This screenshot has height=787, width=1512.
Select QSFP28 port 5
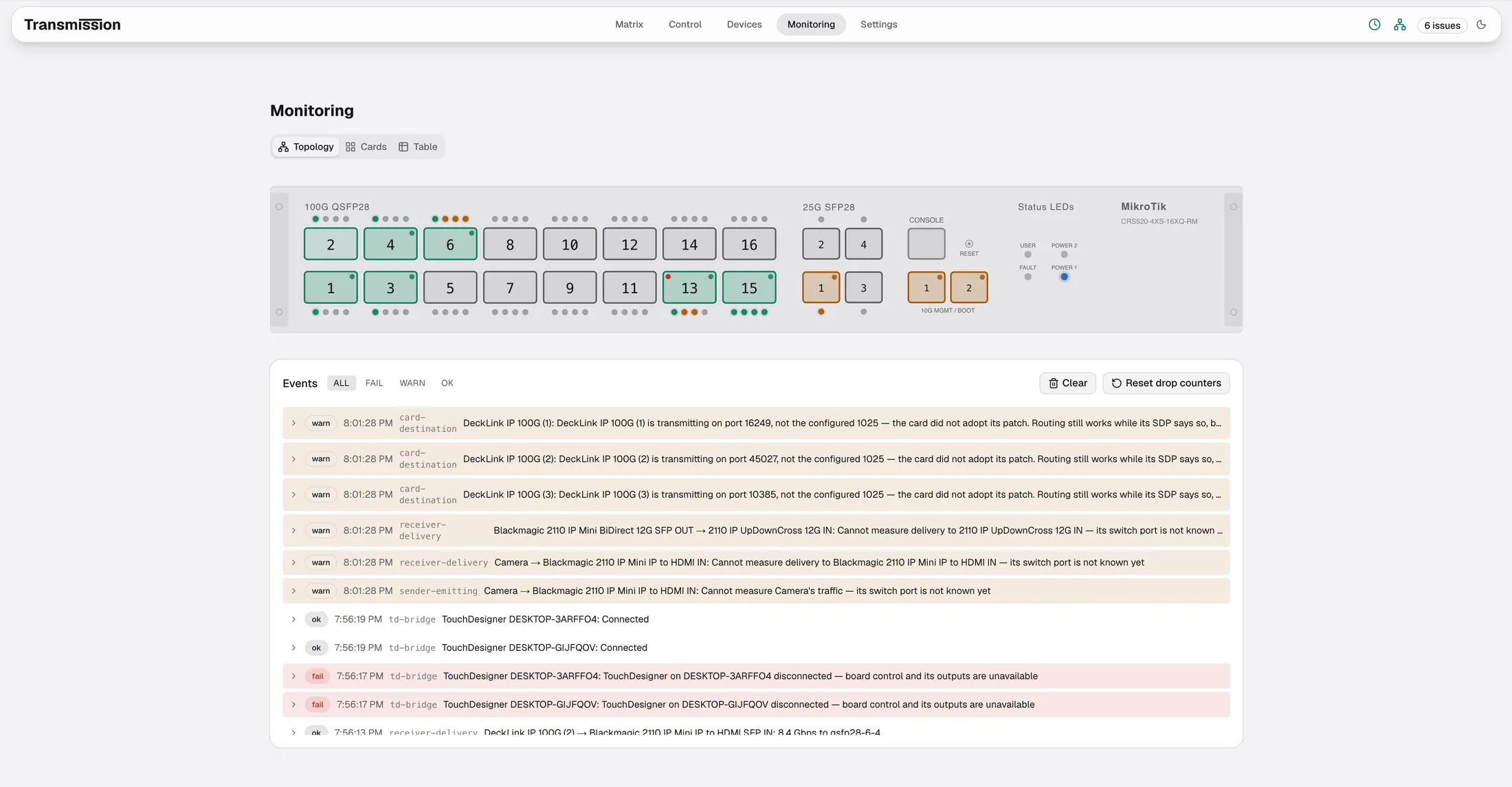[x=450, y=287]
